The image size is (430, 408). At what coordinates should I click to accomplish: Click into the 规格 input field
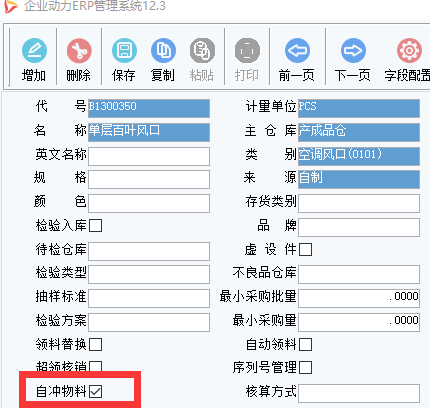click(x=149, y=179)
